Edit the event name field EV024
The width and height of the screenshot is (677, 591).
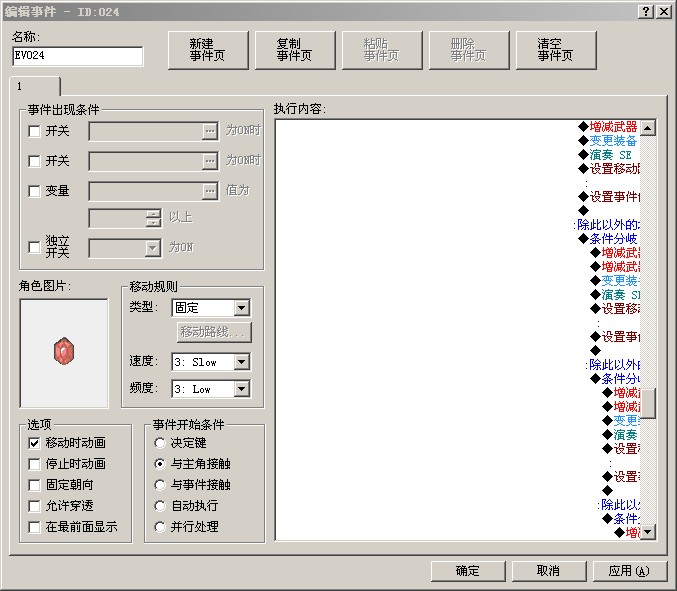coord(78,56)
